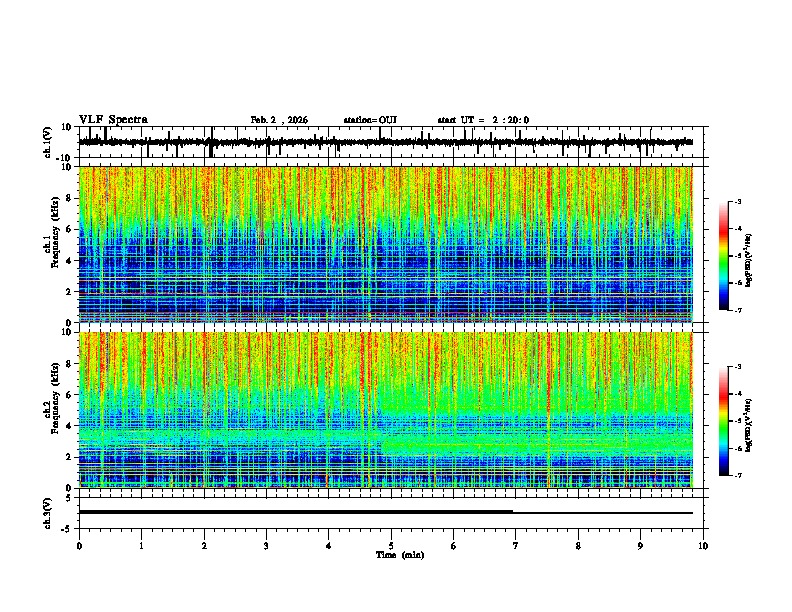
Task: Select the "start UT = 2:20:0" text
Action: click(x=483, y=120)
